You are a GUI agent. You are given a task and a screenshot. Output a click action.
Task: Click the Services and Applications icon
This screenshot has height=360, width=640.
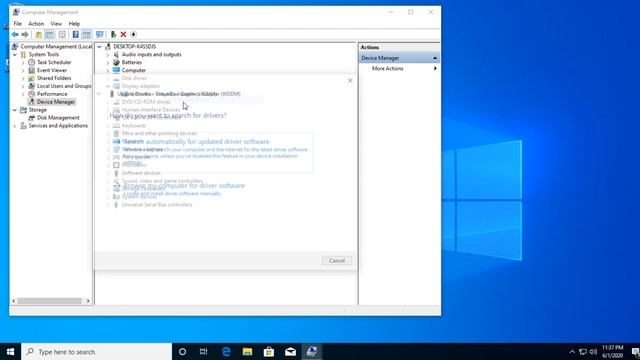coord(23,126)
